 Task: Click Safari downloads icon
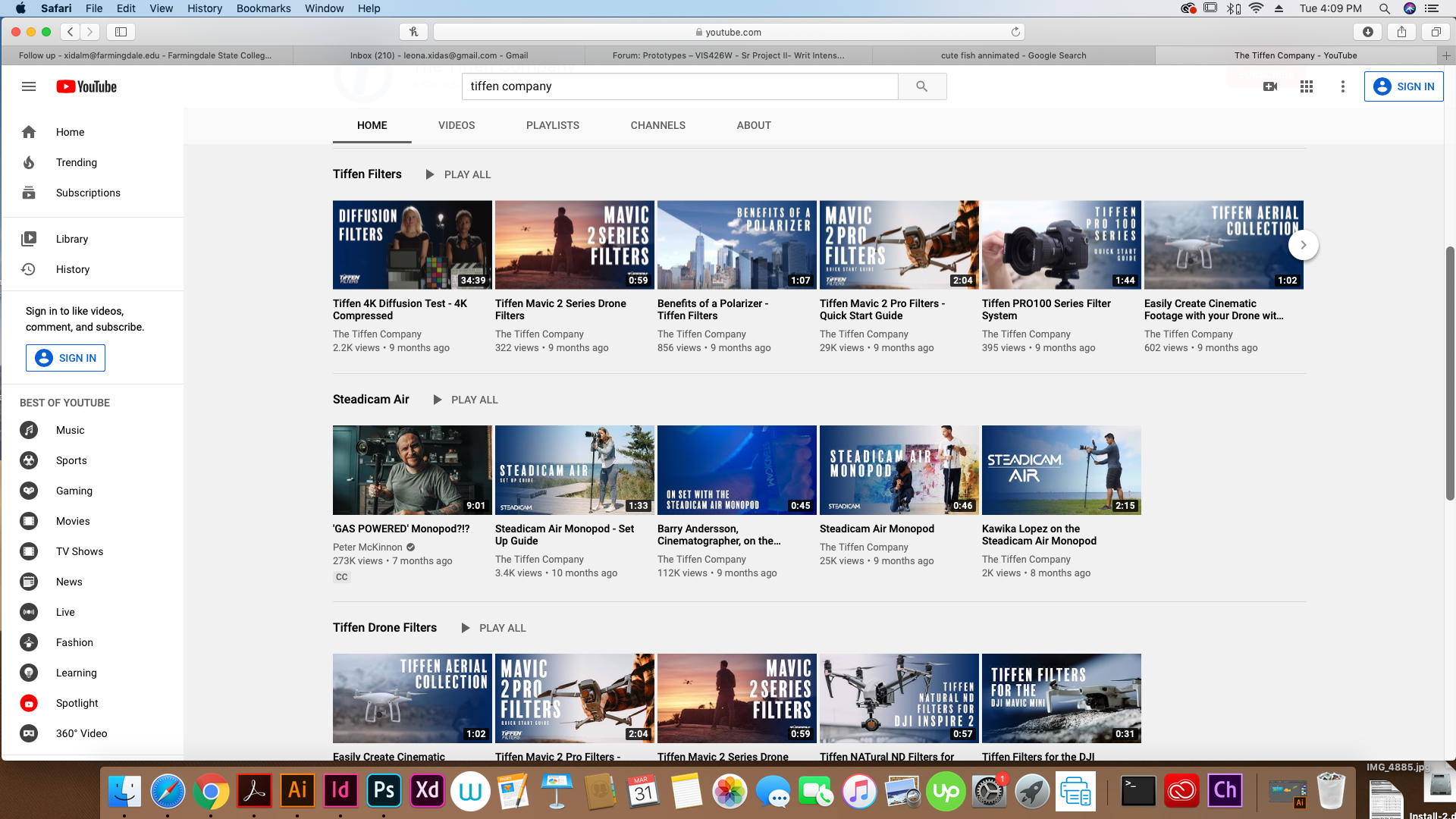coord(1367,32)
